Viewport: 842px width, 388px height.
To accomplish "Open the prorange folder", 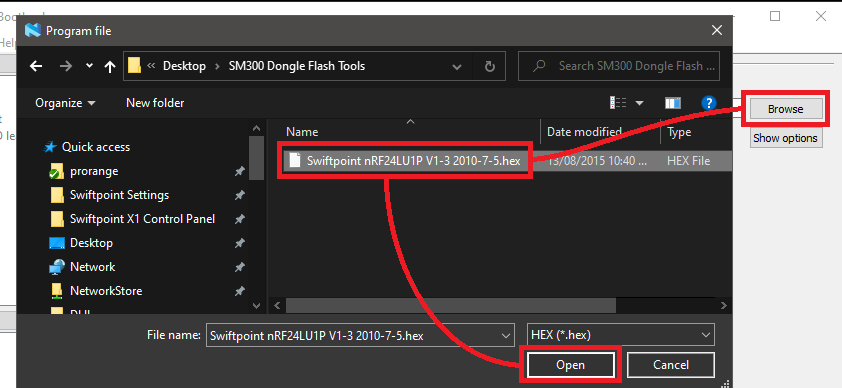I will (x=94, y=171).
